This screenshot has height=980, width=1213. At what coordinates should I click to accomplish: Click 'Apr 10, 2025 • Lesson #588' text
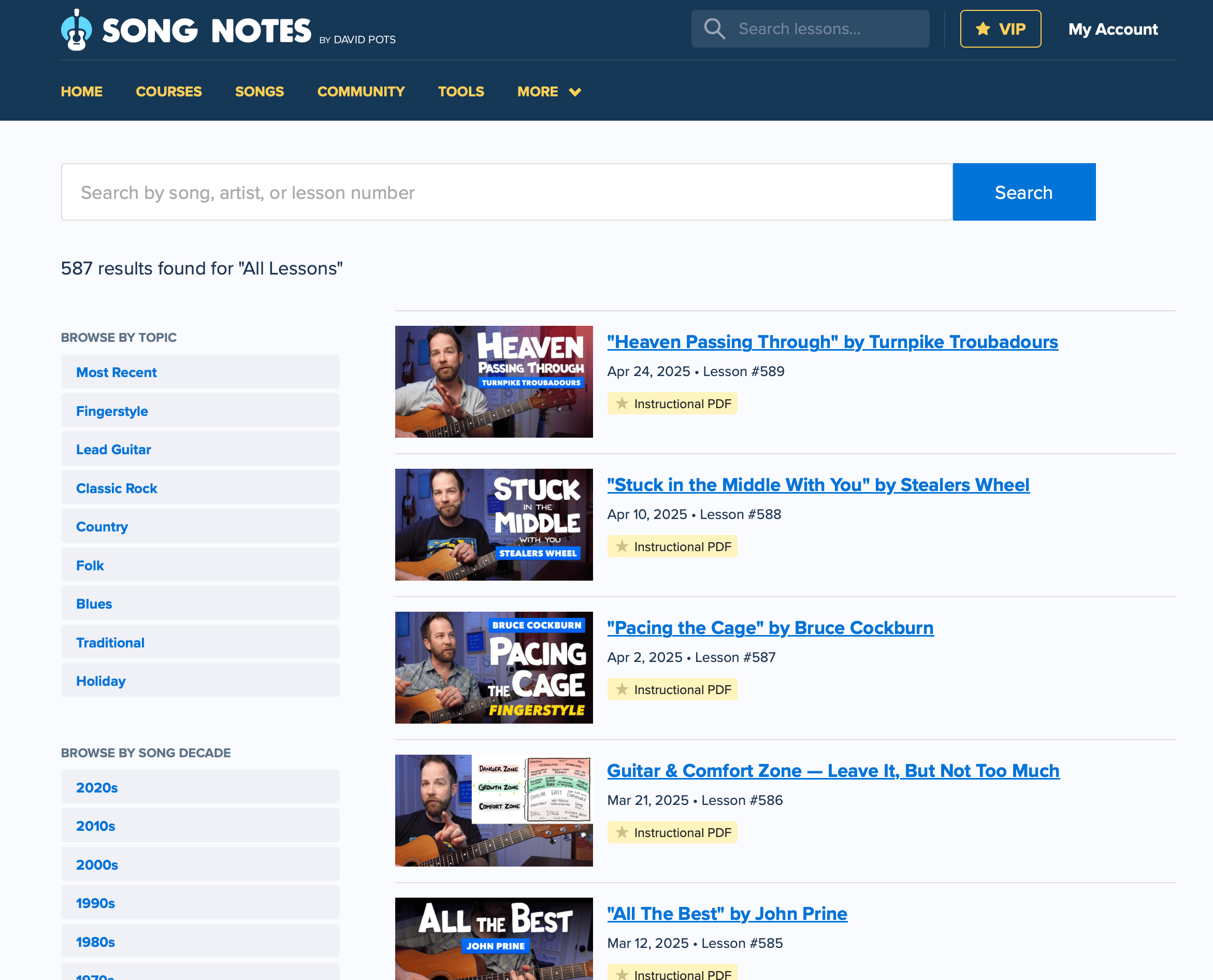[694, 514]
